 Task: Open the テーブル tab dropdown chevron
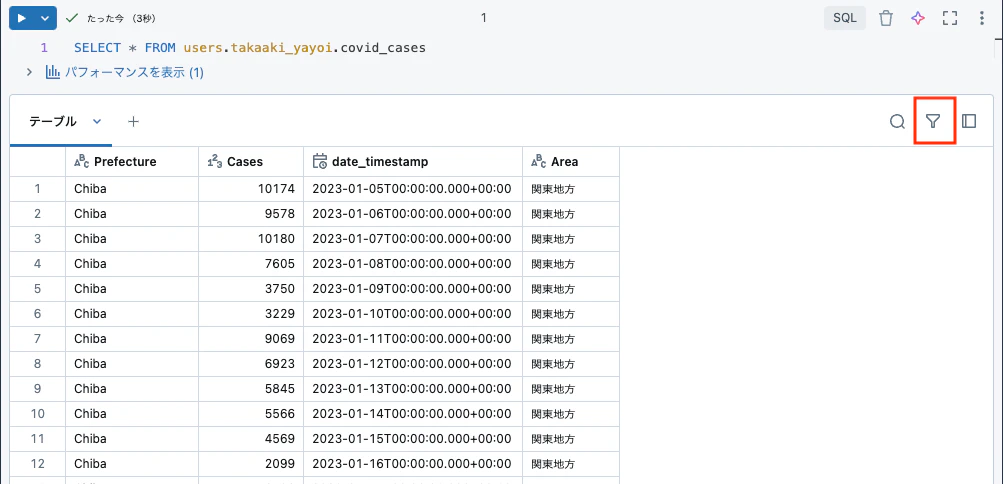97,121
